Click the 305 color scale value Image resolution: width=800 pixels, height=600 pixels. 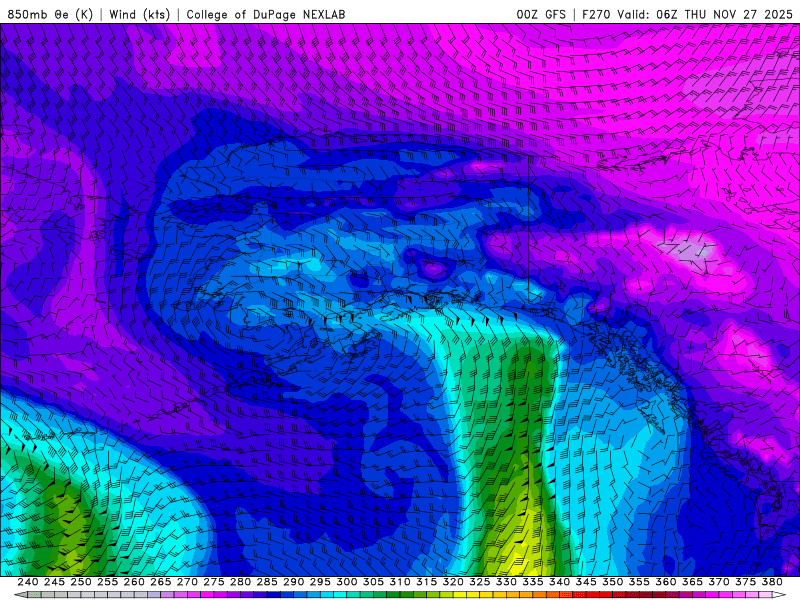[x=373, y=582]
